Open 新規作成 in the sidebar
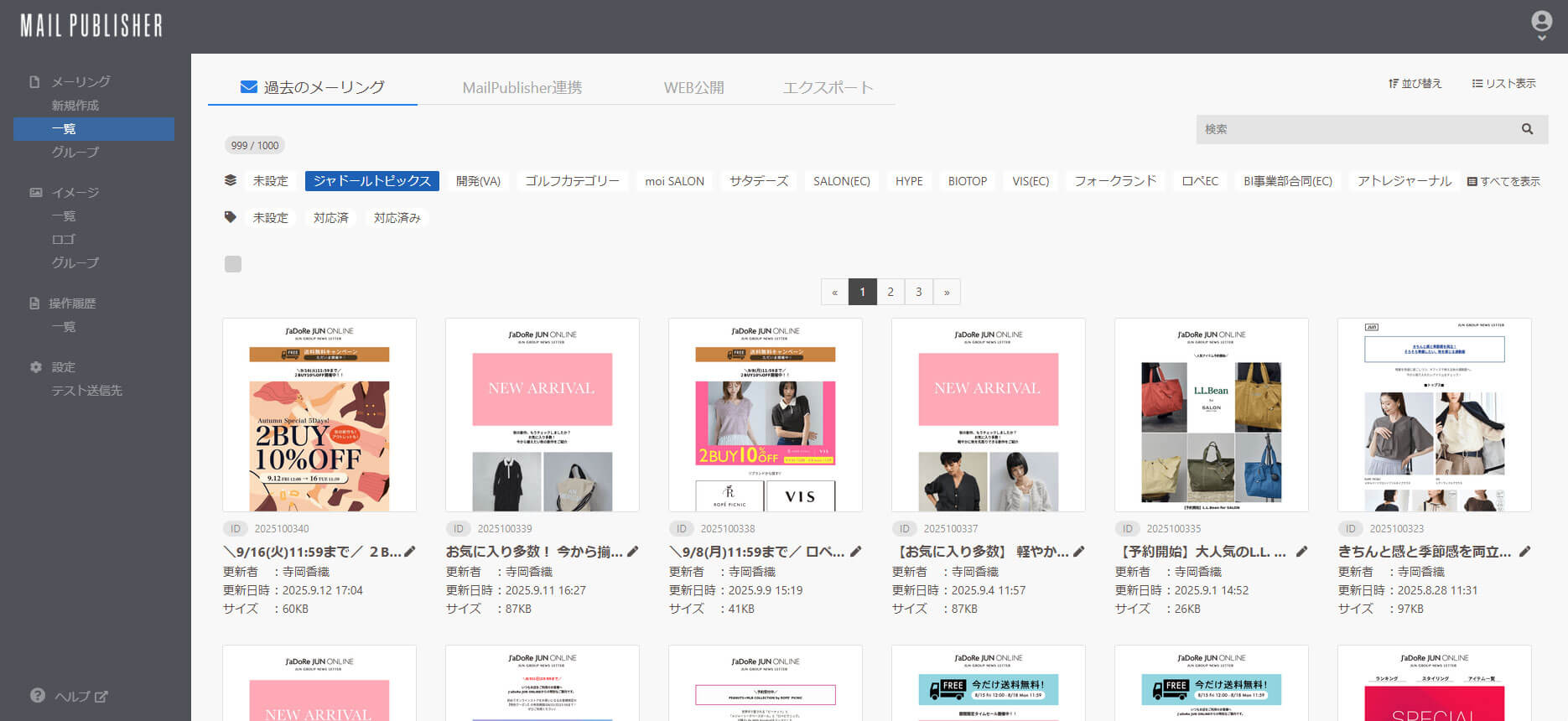 point(75,106)
